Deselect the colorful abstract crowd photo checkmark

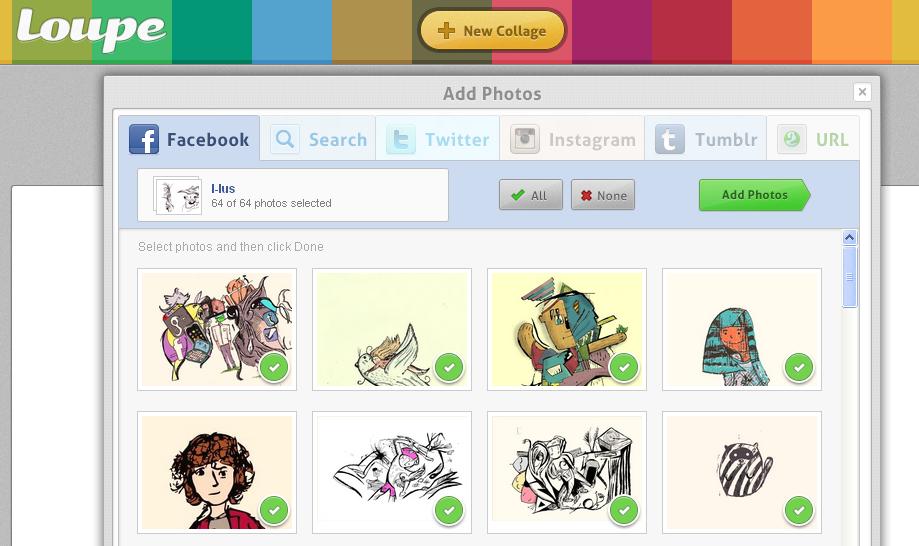pyautogui.click(x=274, y=368)
